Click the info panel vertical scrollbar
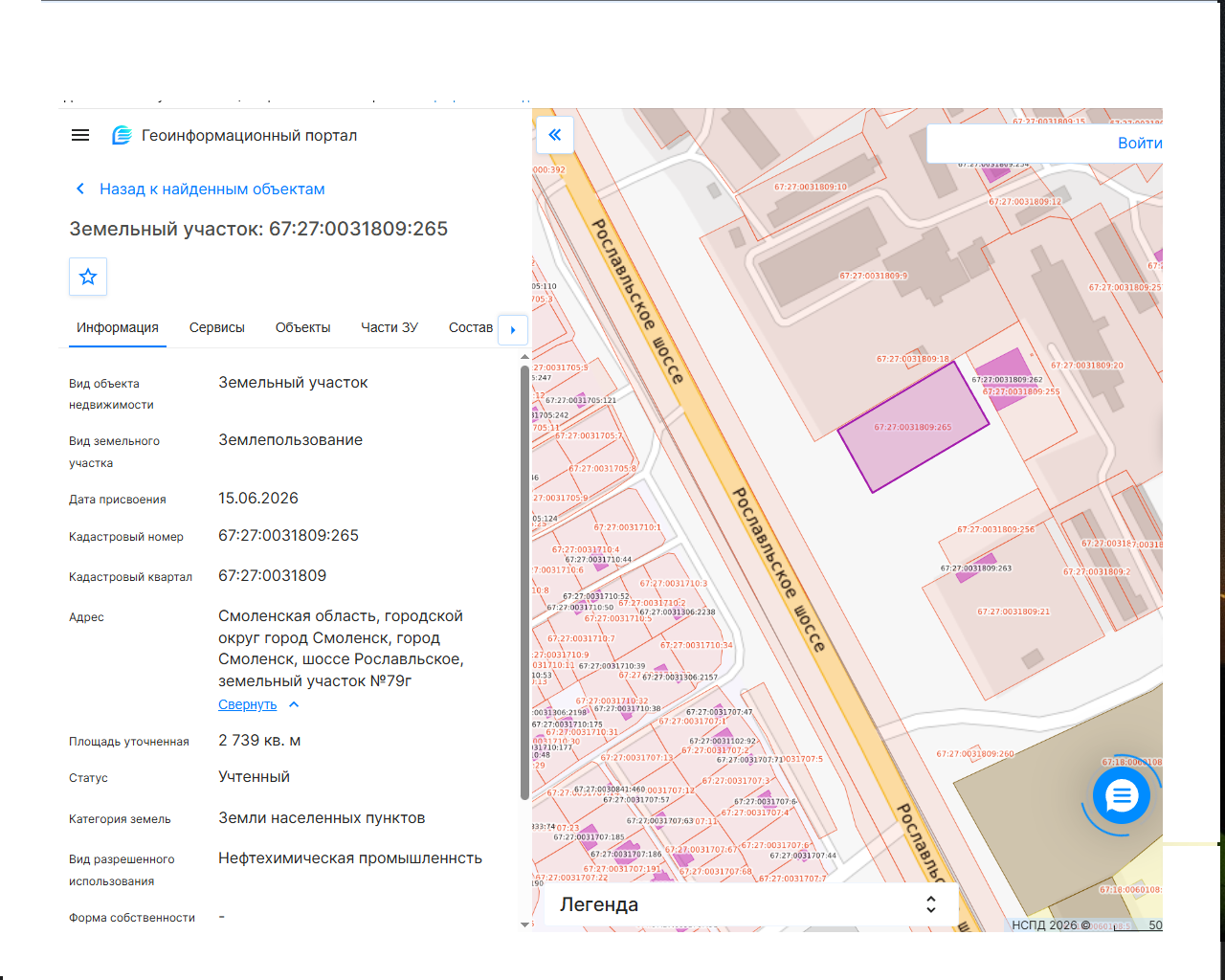The image size is (1225, 980). click(x=524, y=582)
